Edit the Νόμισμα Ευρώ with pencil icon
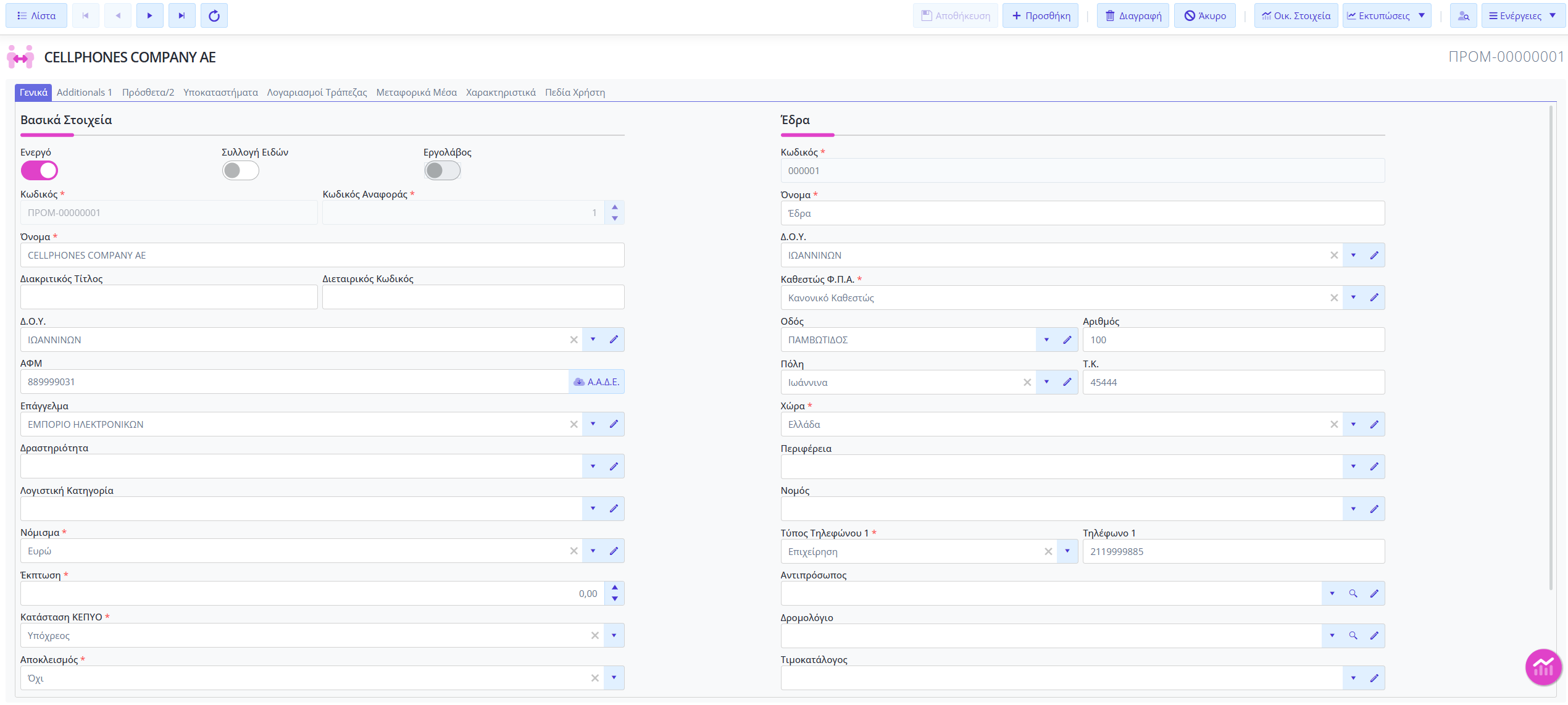The image size is (1568, 705). tap(614, 551)
